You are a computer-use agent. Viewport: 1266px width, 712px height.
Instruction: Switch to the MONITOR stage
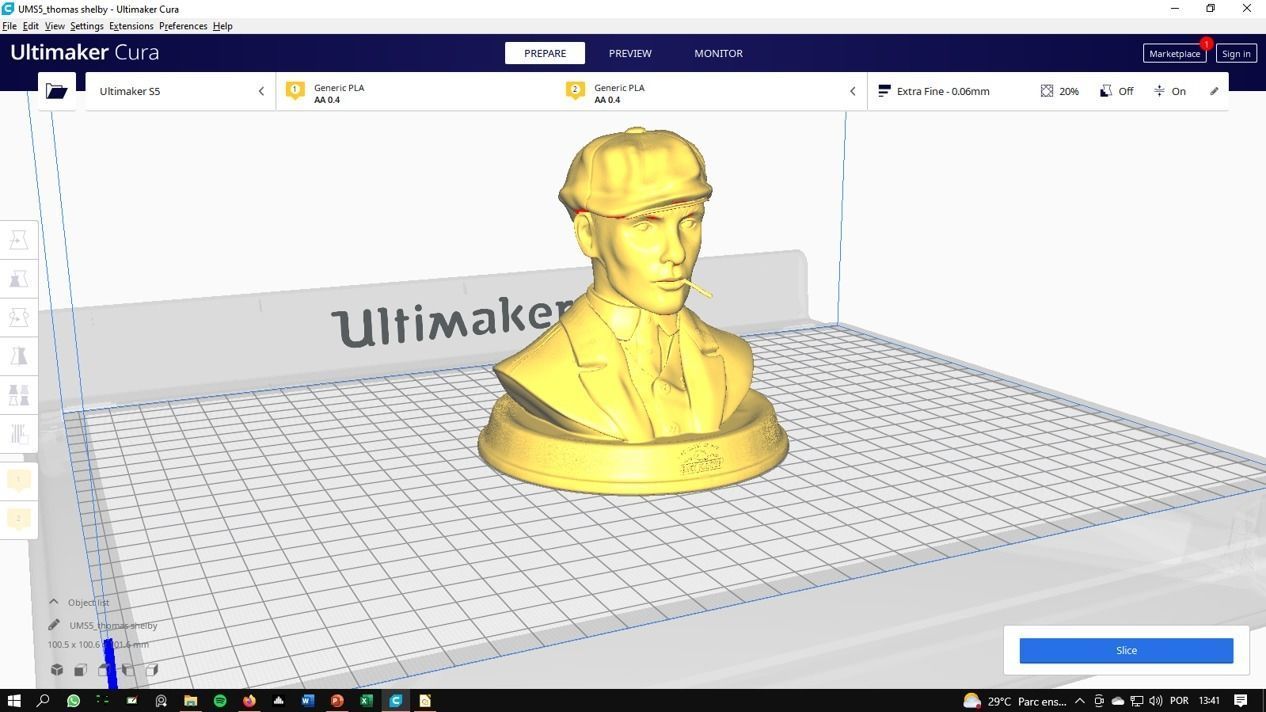718,53
